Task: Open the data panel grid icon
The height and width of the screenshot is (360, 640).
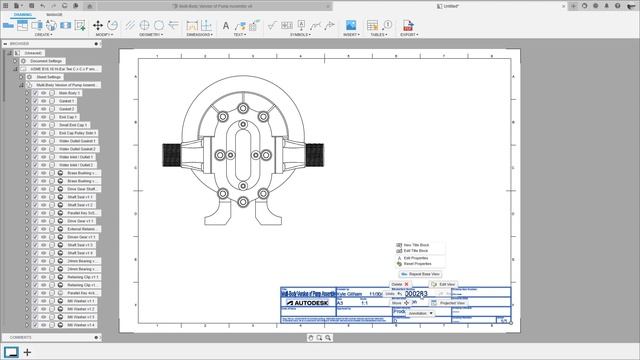Action: pyautogui.click(x=6, y=6)
